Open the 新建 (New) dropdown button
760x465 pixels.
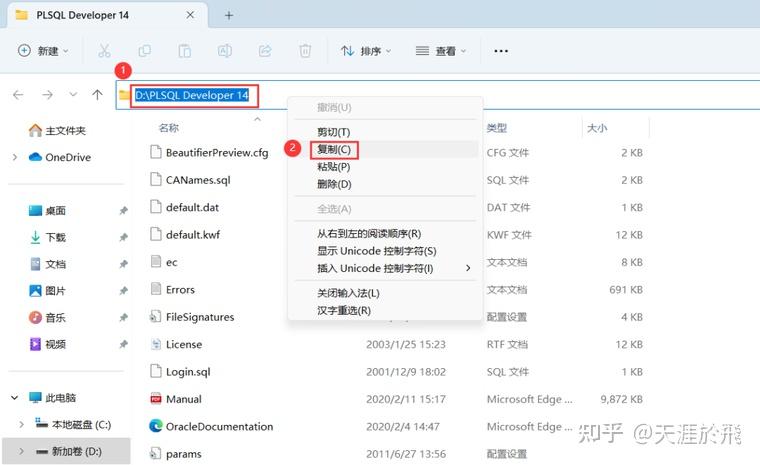[x=43, y=51]
